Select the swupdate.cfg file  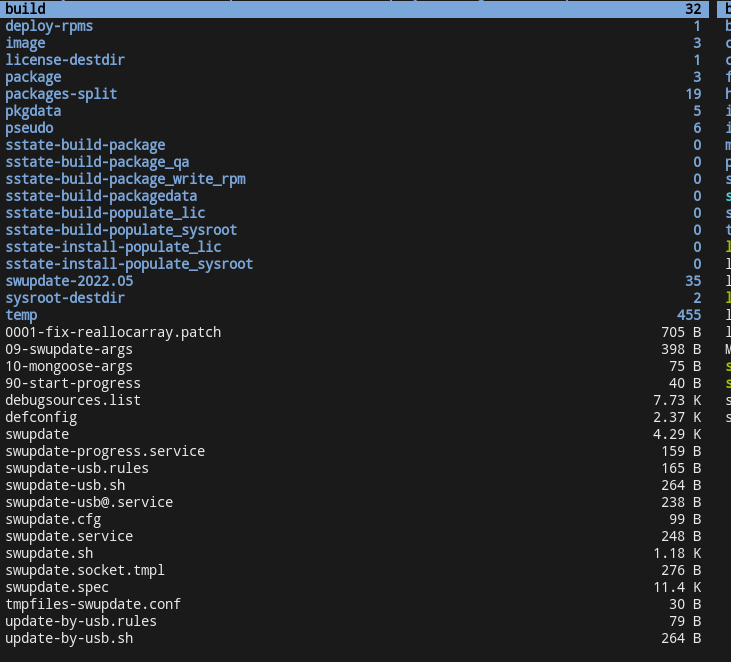[x=53, y=519]
